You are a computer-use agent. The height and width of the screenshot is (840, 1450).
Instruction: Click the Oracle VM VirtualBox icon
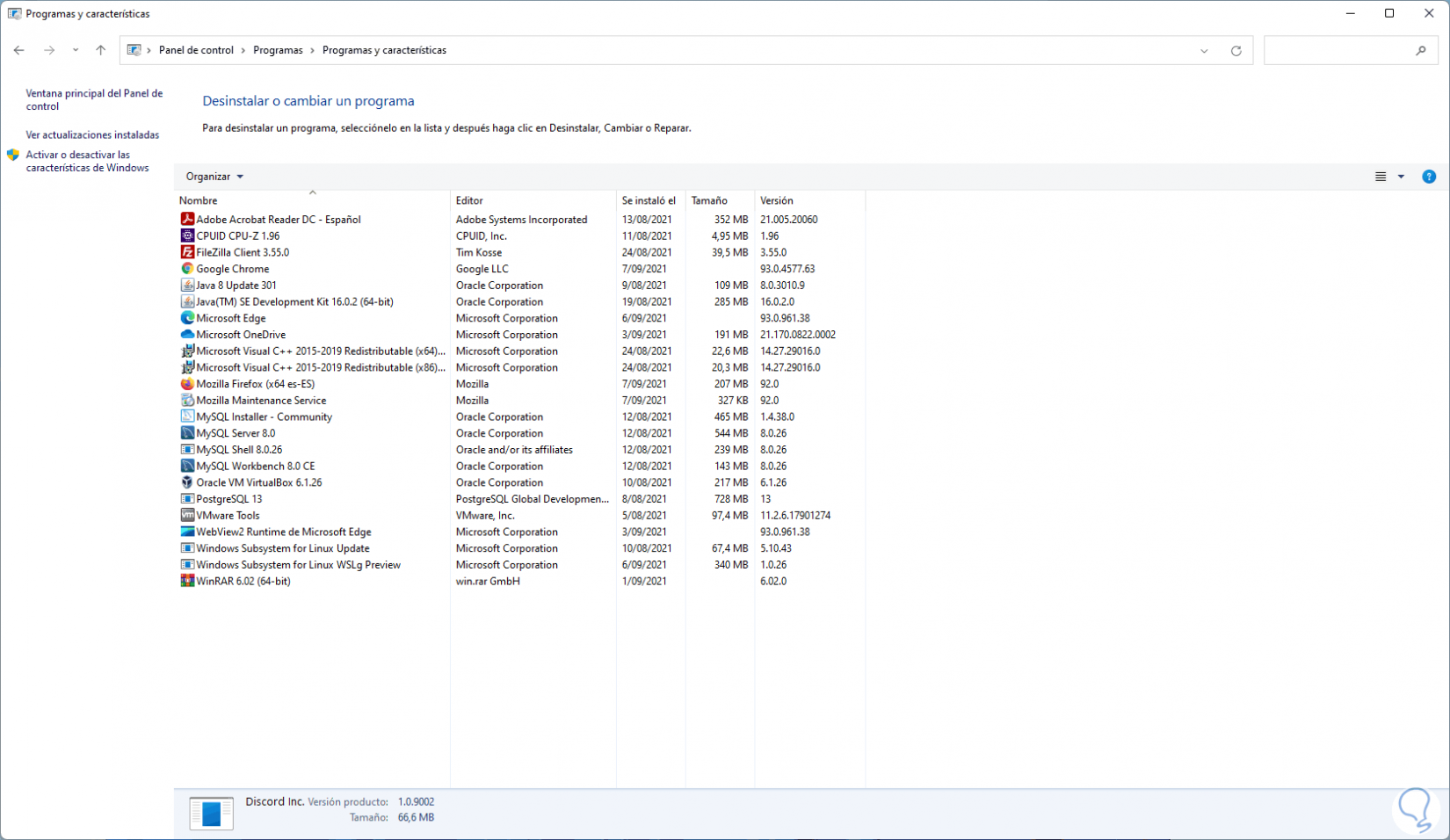pos(187,482)
